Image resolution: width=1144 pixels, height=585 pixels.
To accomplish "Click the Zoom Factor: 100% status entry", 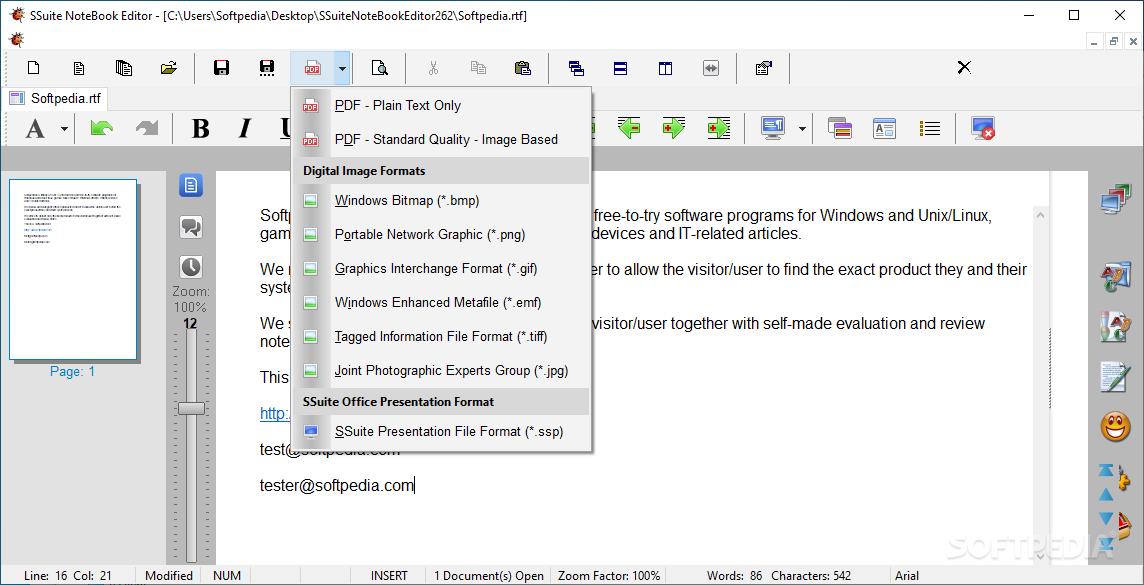I will [x=609, y=576].
